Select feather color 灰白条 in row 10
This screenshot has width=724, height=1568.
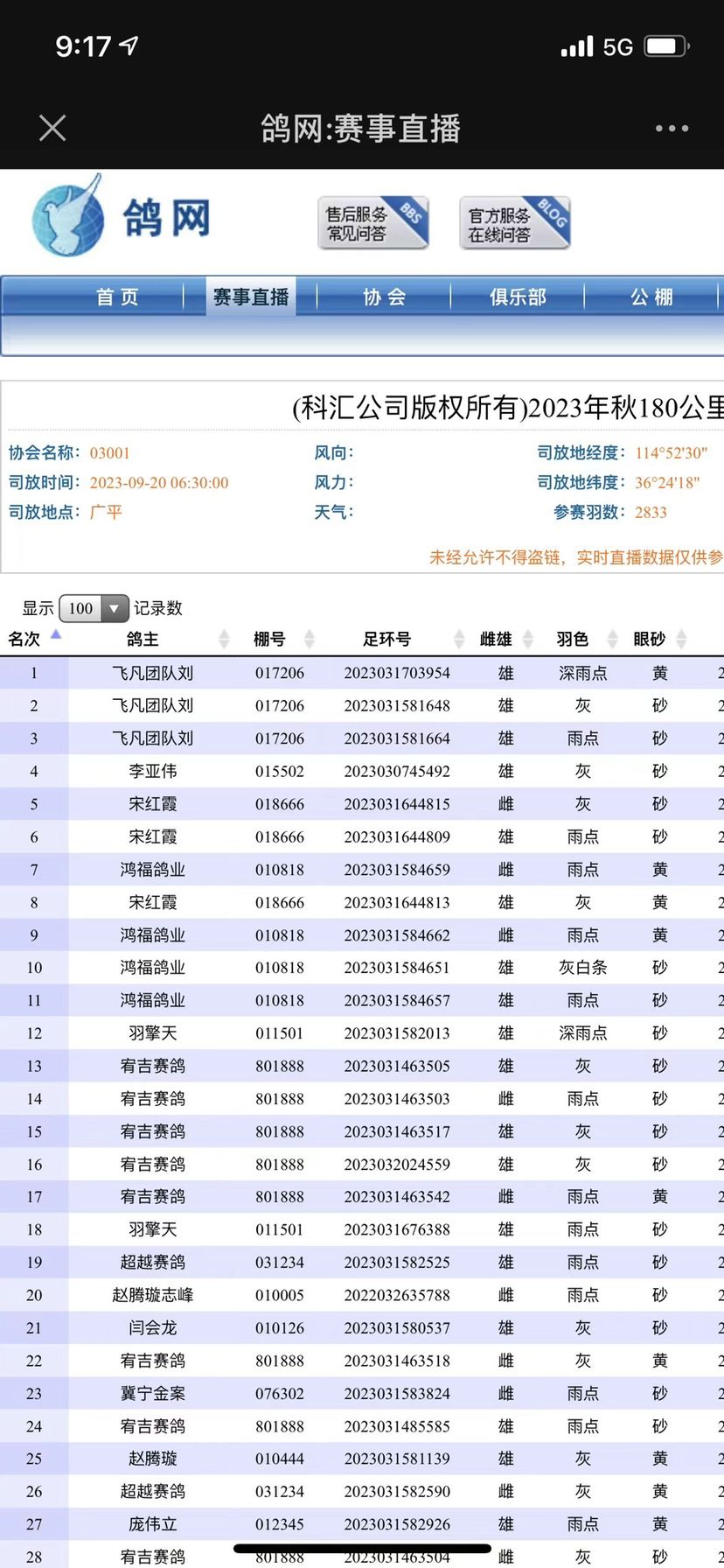583,967
